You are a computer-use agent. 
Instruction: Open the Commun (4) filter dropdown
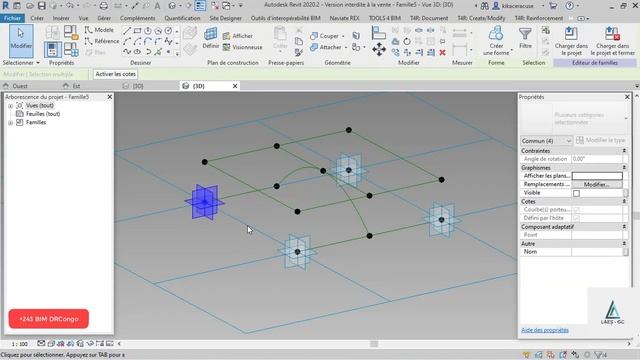point(546,141)
